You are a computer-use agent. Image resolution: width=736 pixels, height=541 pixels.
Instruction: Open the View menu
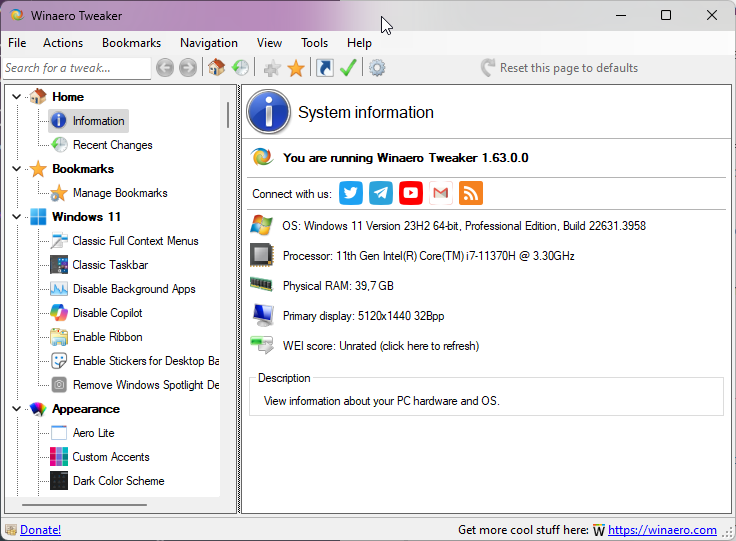tap(269, 43)
